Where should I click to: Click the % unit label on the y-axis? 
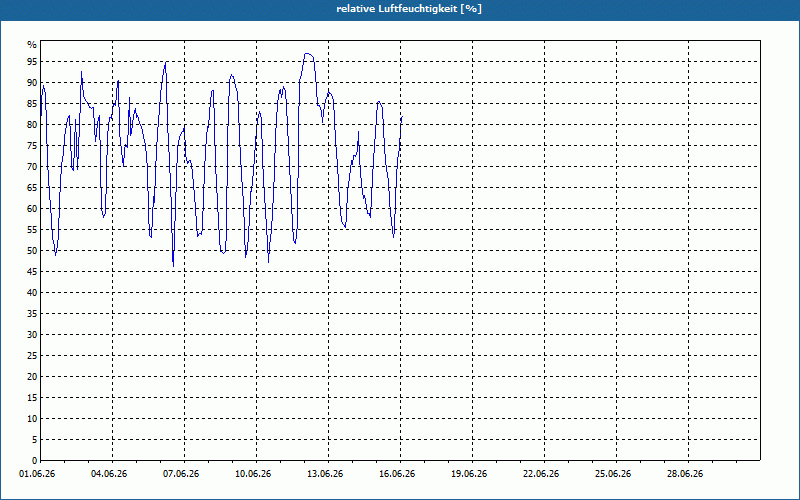[32, 44]
